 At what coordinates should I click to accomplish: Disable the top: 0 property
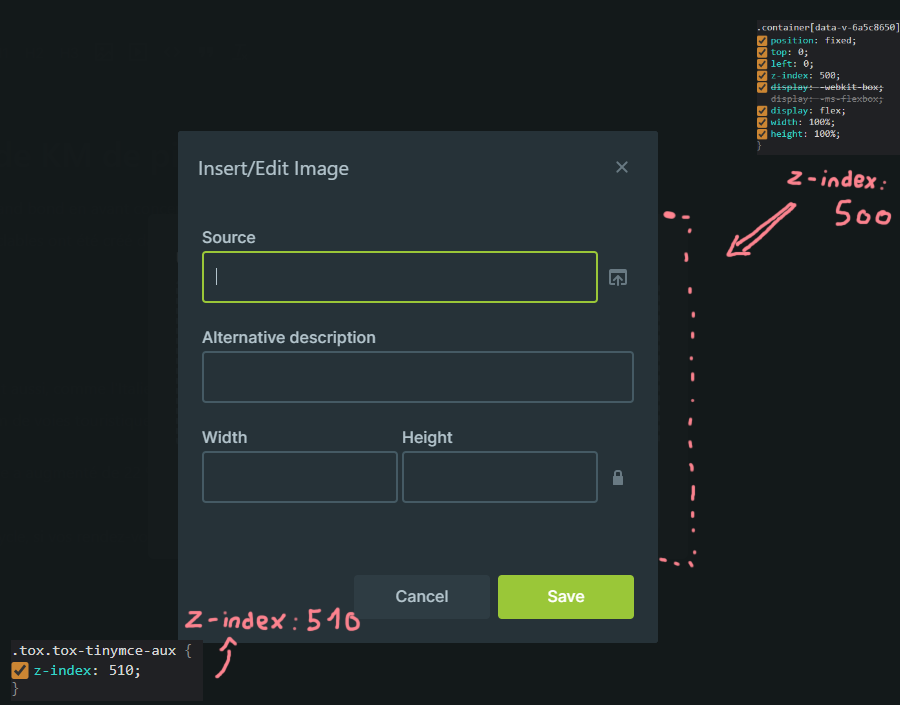pyautogui.click(x=762, y=52)
